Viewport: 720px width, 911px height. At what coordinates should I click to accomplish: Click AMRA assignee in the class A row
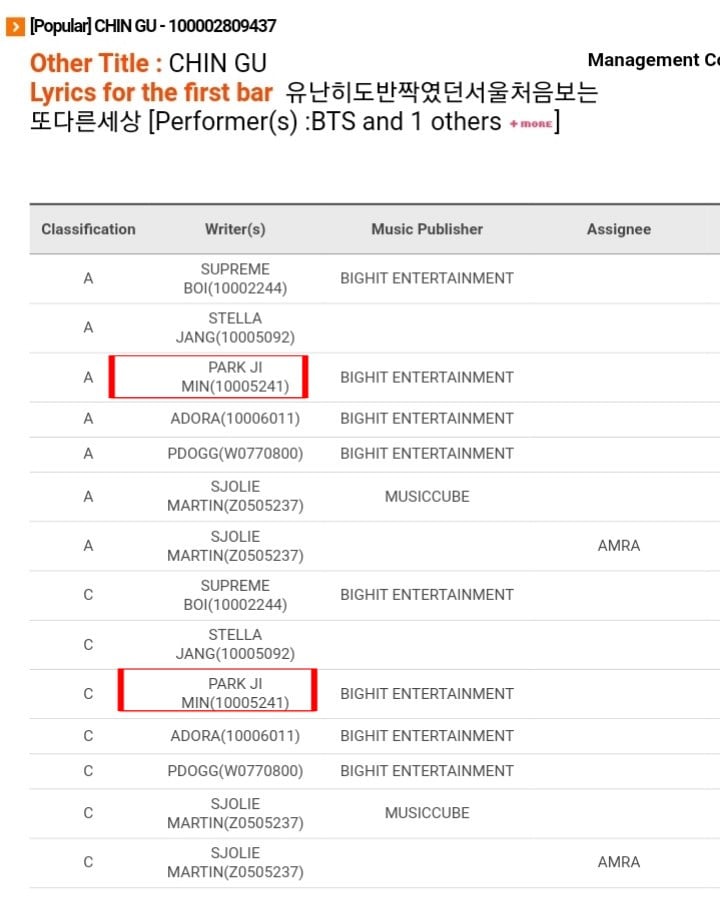pyautogui.click(x=619, y=546)
